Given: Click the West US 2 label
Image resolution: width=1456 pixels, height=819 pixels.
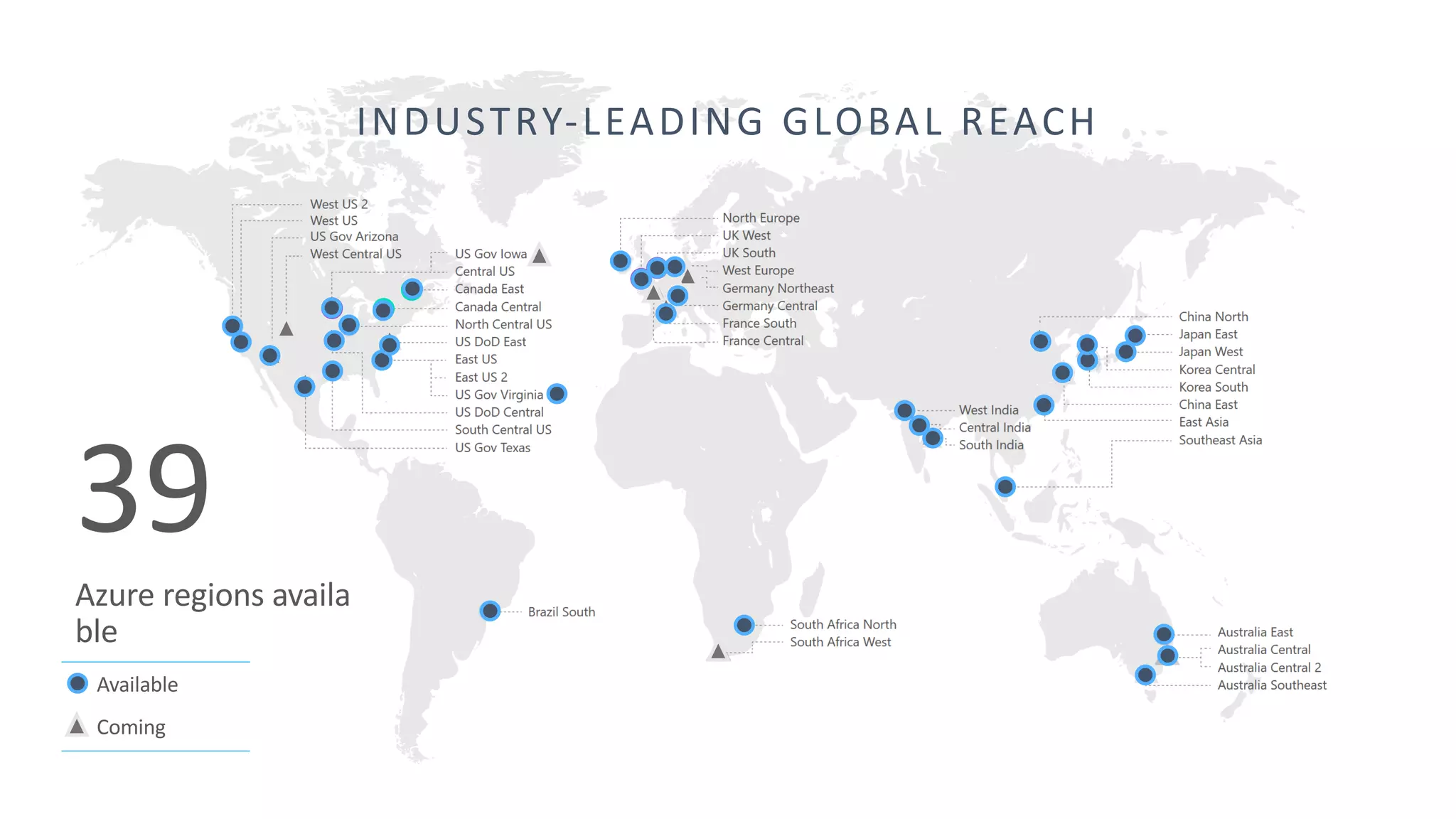Looking at the screenshot, I should [339, 204].
